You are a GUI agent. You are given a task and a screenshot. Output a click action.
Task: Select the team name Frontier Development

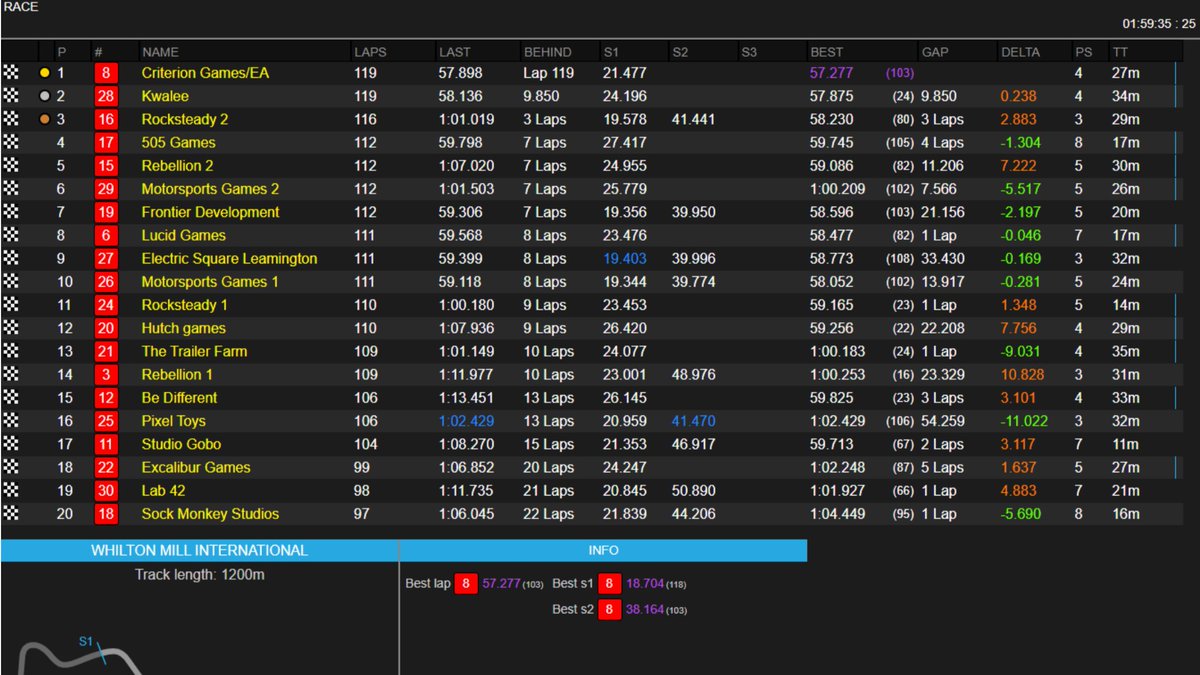tap(210, 212)
